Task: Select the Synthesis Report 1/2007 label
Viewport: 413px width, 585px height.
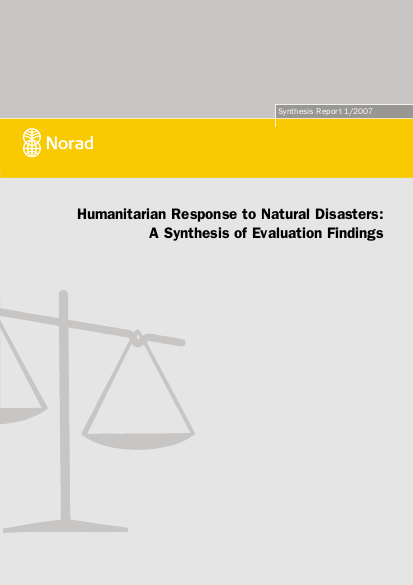Action: (325, 111)
